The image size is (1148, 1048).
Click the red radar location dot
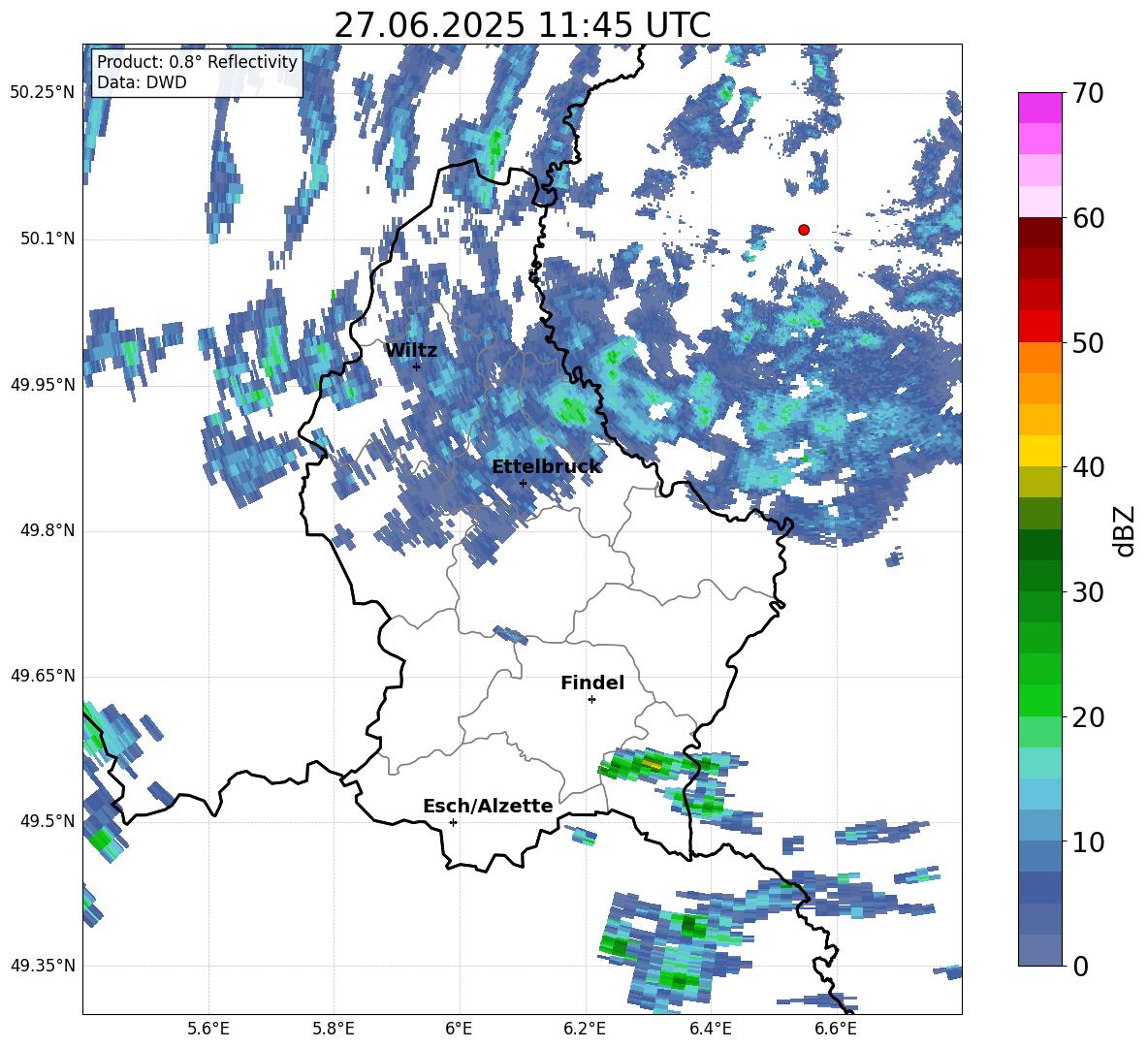[x=803, y=230]
